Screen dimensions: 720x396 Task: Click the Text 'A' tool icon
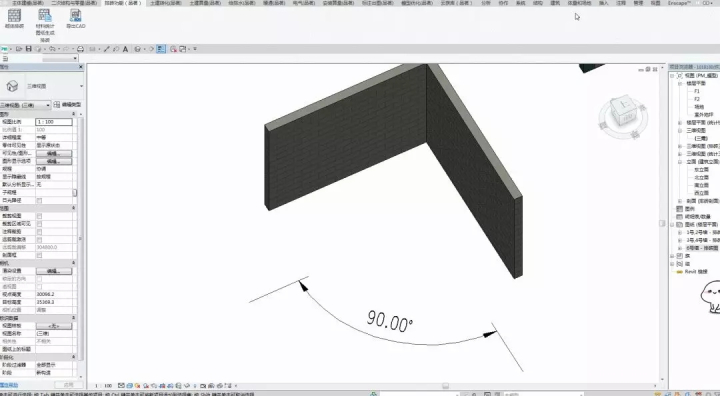click(x=125, y=49)
